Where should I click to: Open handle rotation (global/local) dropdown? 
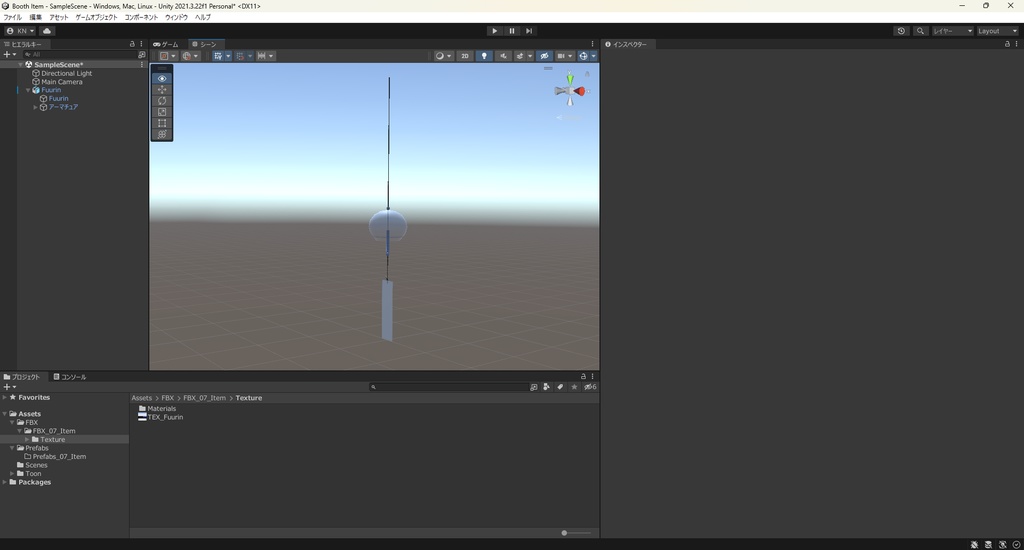pyautogui.click(x=191, y=56)
